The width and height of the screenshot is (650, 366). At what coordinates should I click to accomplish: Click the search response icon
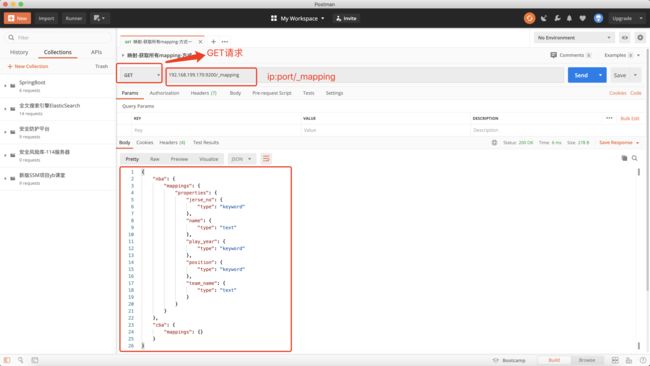(635, 158)
